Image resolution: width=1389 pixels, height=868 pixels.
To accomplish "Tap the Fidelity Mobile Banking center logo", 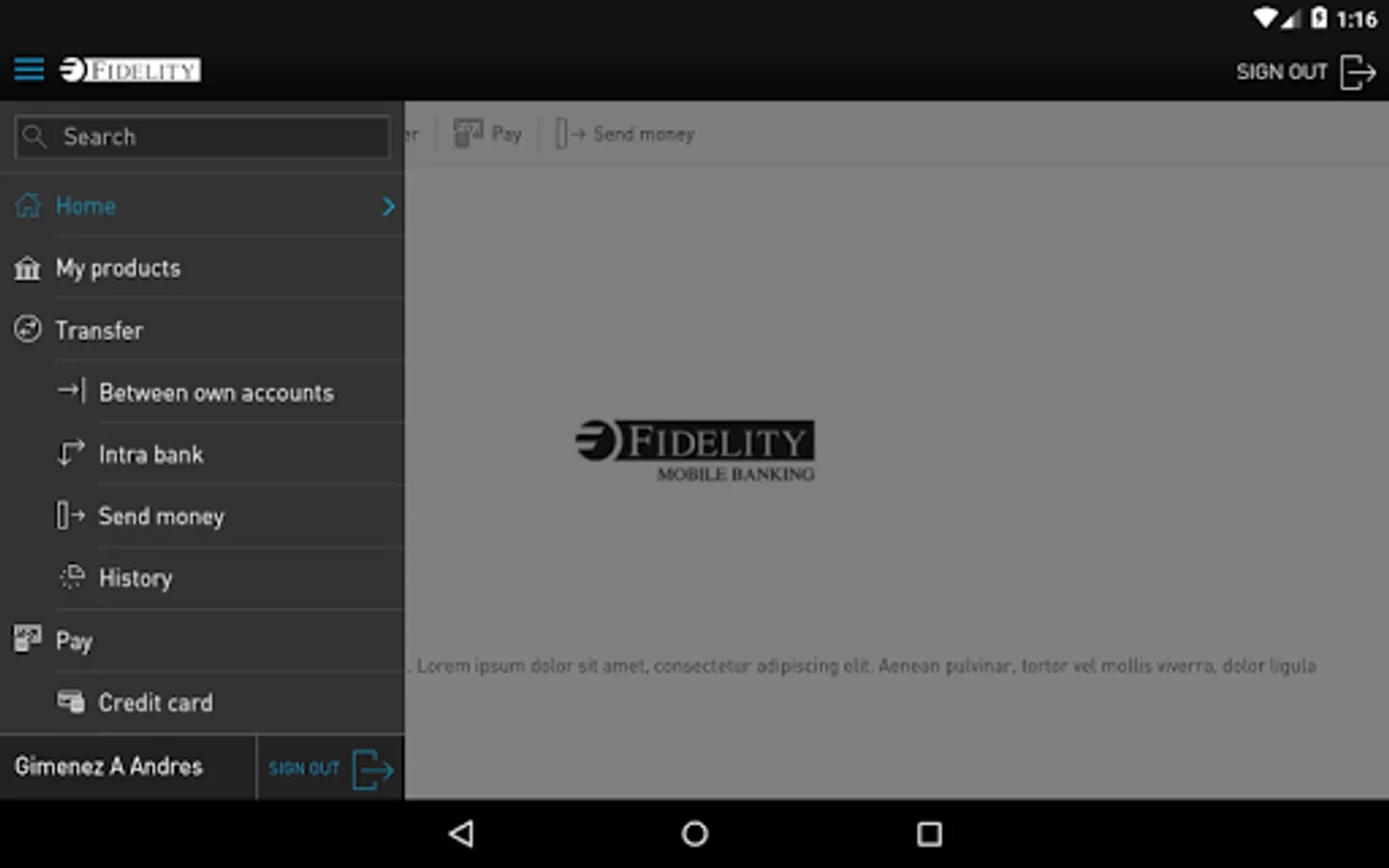I will [x=695, y=450].
